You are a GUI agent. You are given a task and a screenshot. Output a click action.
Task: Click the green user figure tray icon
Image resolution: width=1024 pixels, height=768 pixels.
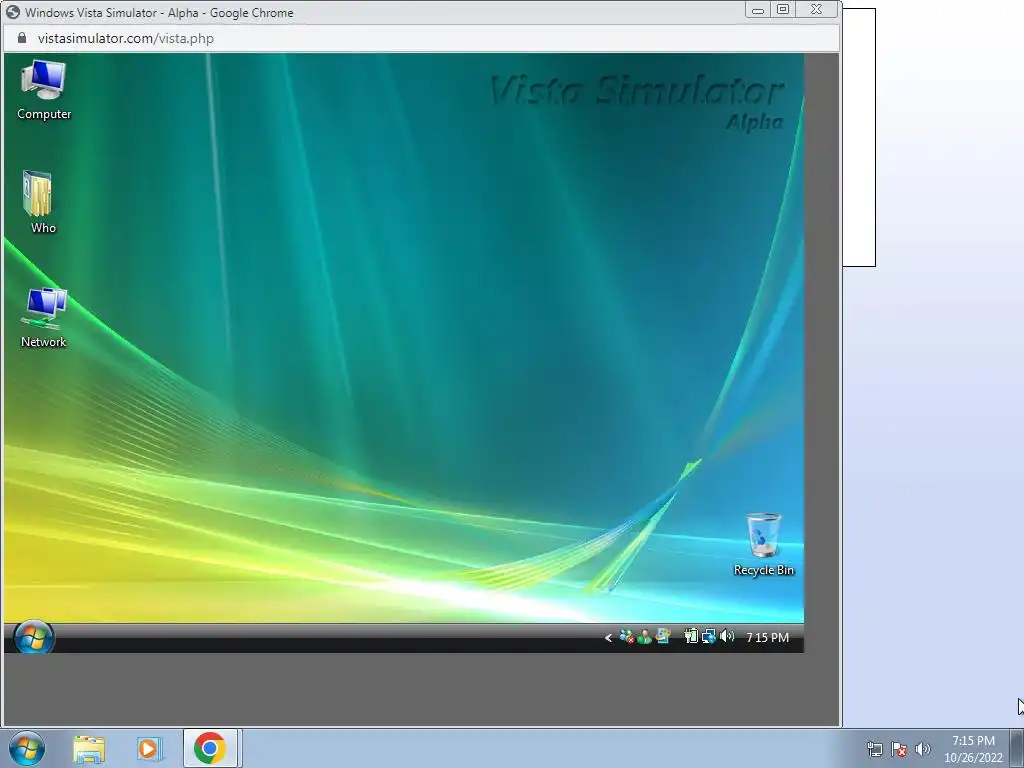point(645,636)
